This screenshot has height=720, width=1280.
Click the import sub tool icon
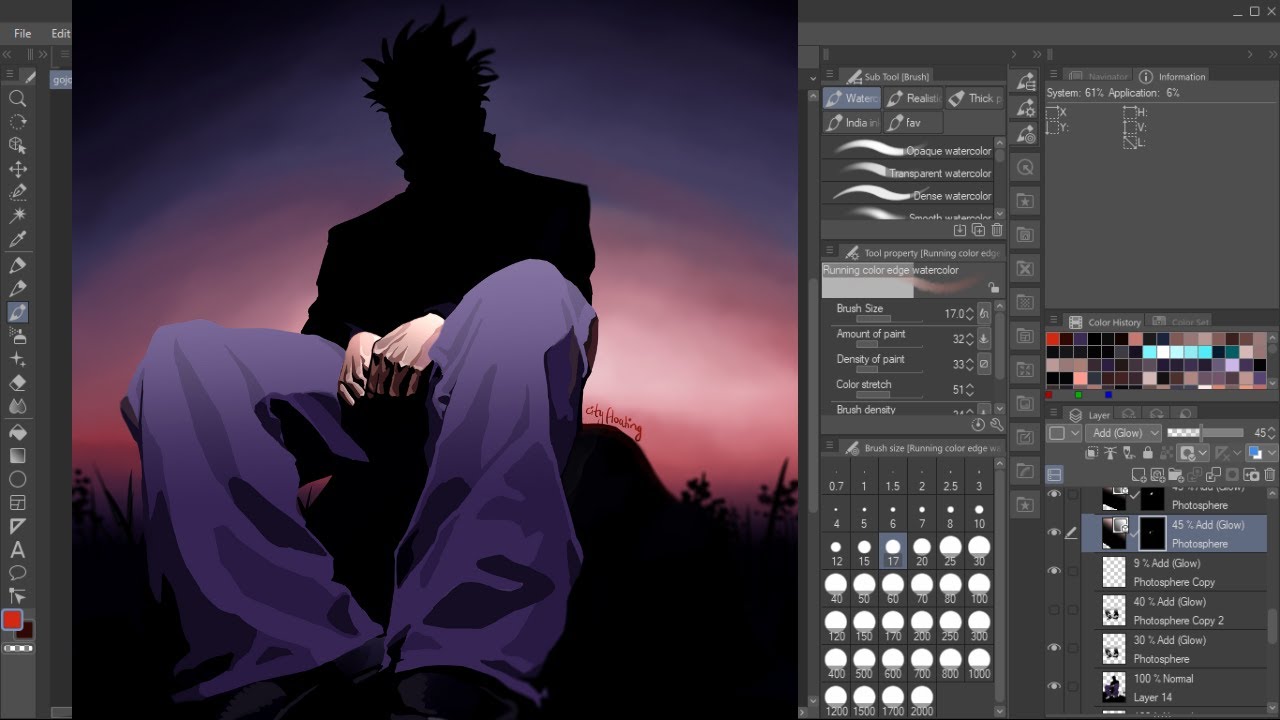point(960,230)
